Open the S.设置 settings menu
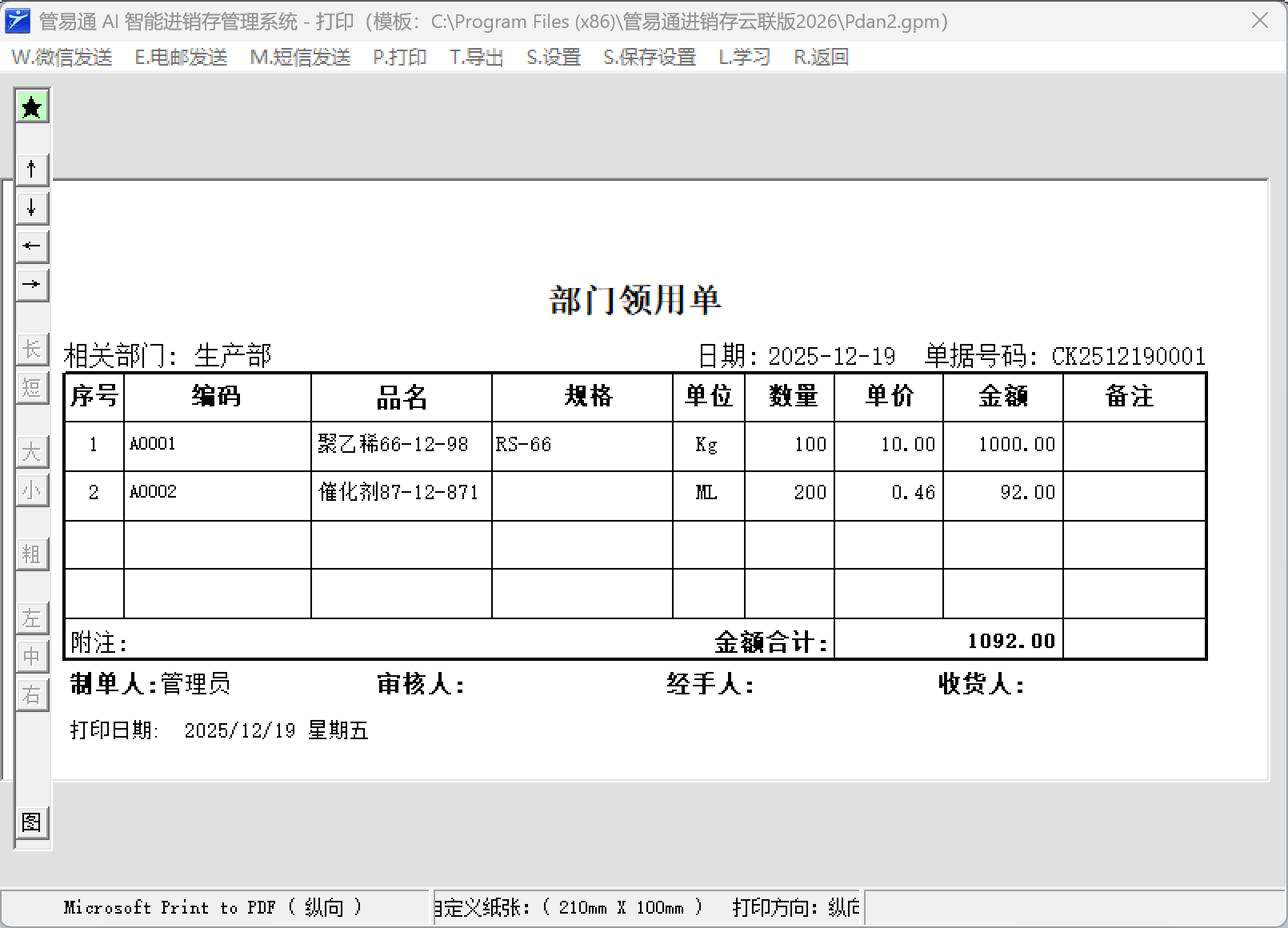Image resolution: width=1288 pixels, height=928 pixels. tap(553, 58)
